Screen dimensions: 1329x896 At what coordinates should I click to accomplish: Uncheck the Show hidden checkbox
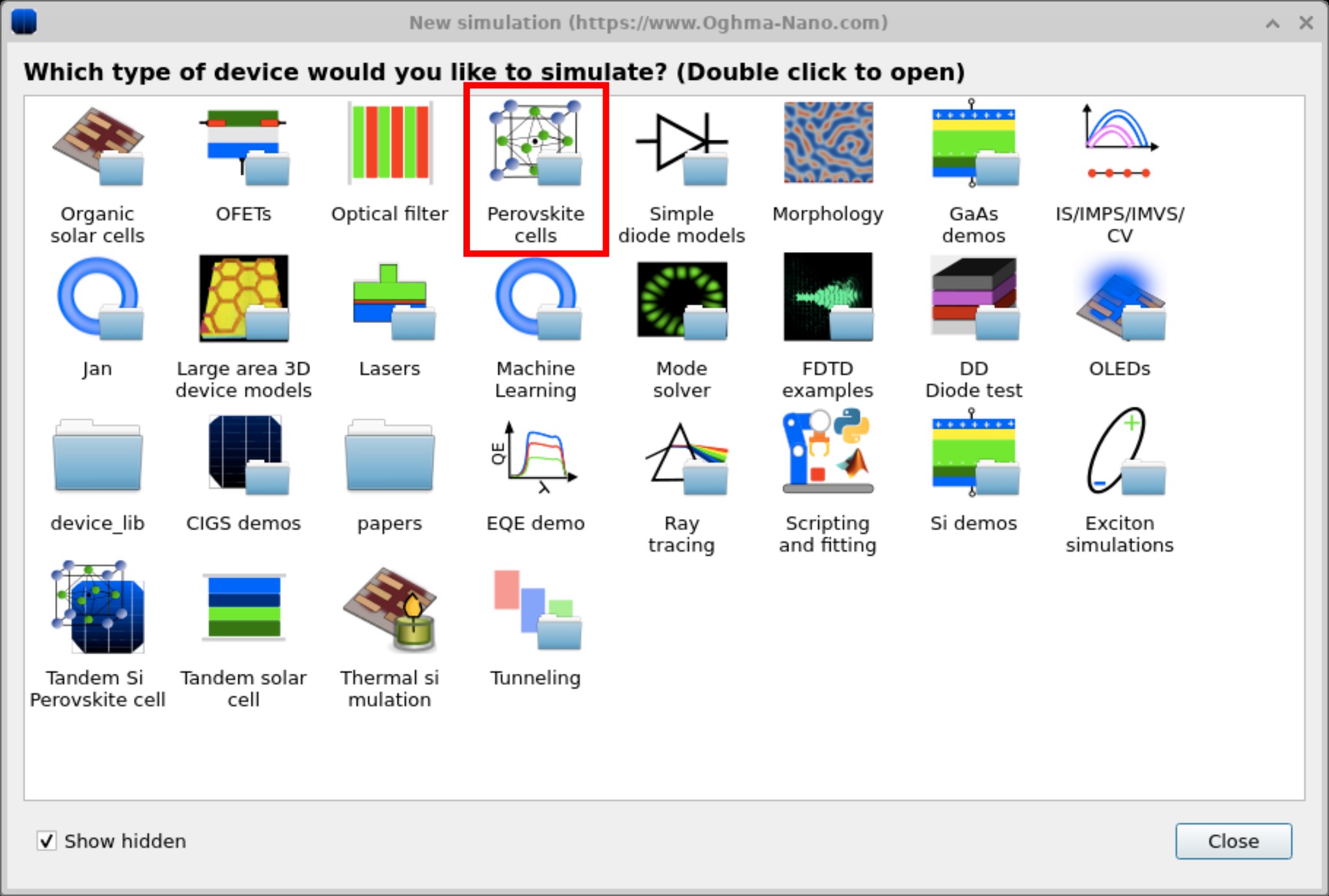pyautogui.click(x=47, y=841)
